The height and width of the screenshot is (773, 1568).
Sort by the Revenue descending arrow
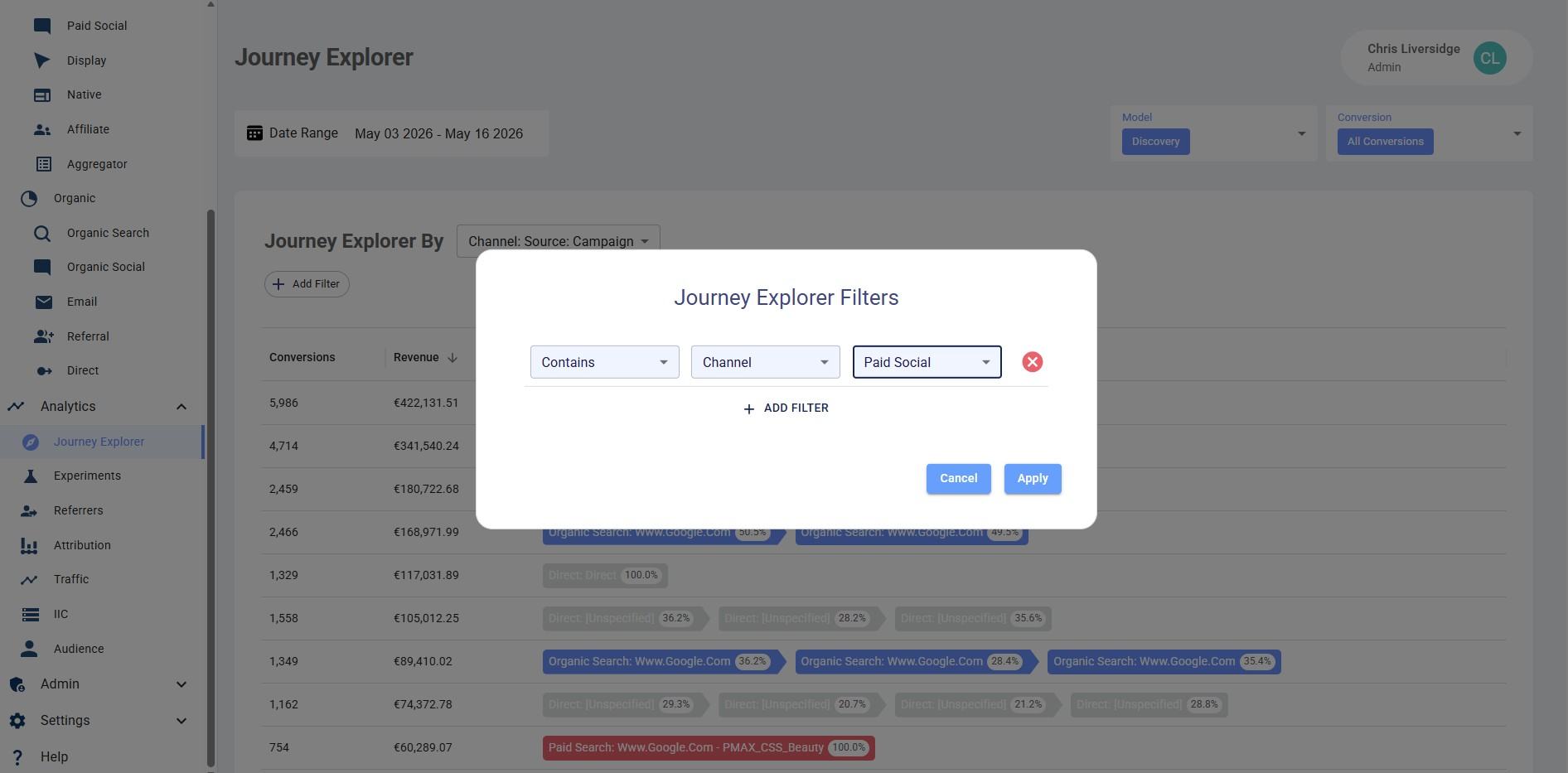[452, 358]
